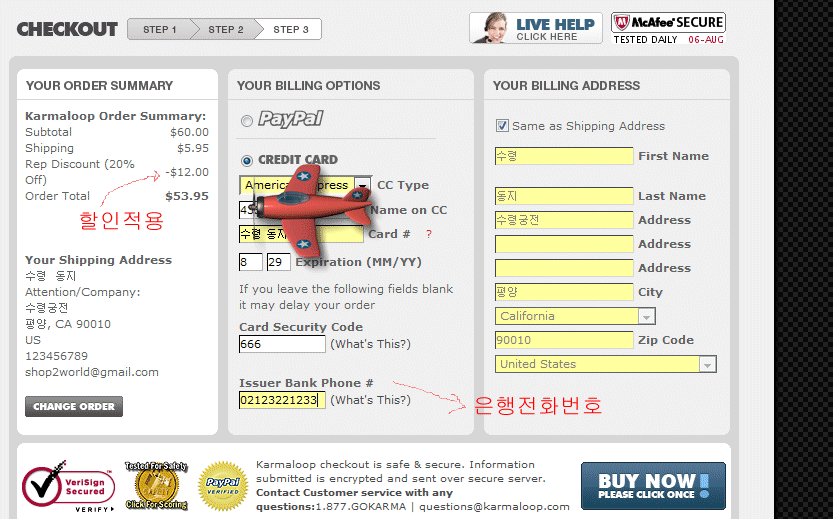This screenshot has height=519, width=833.
Task: Click the first billing Address field
Action: pos(564,220)
